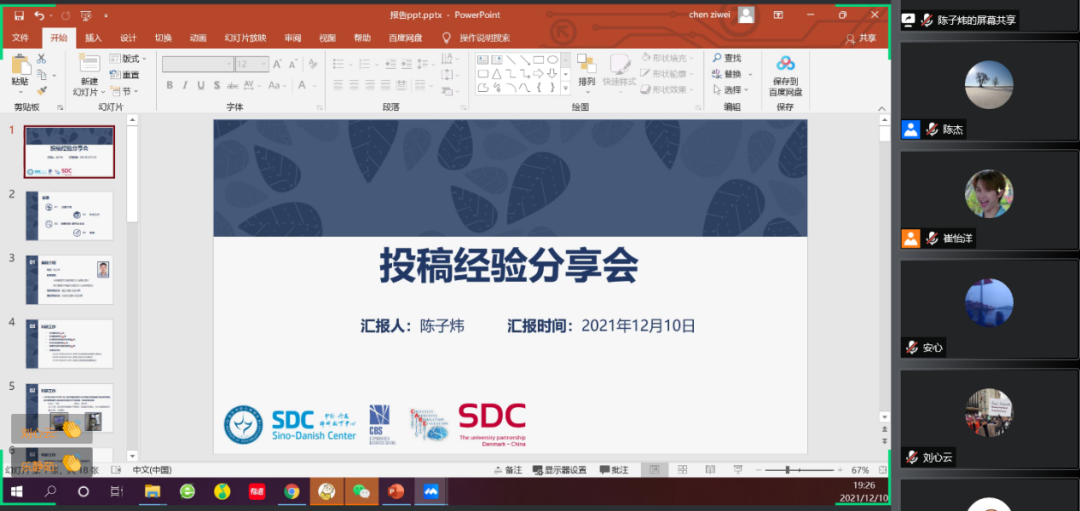
Task: Open the font name combo box
Action: (x=198, y=64)
